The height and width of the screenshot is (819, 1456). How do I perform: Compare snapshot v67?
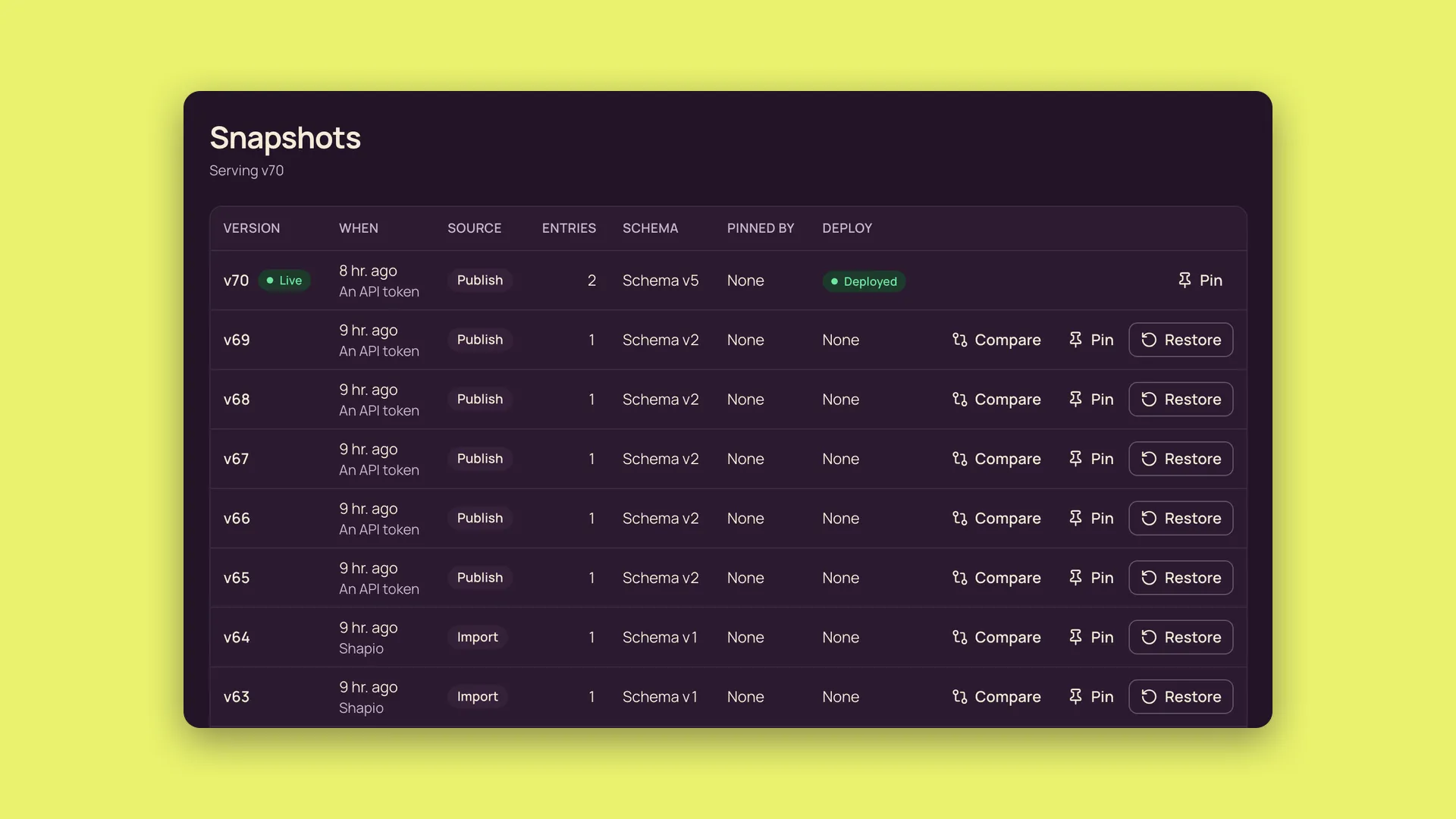coord(996,459)
